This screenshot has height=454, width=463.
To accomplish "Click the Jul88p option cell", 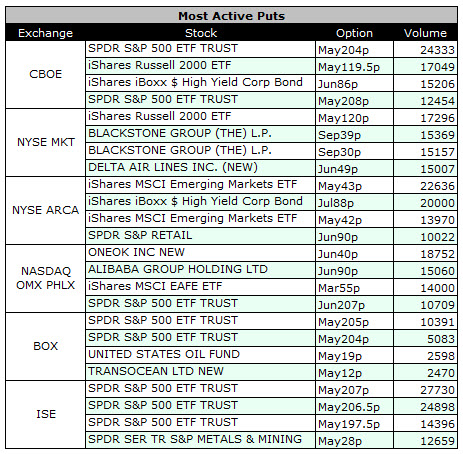I will click(x=354, y=202).
